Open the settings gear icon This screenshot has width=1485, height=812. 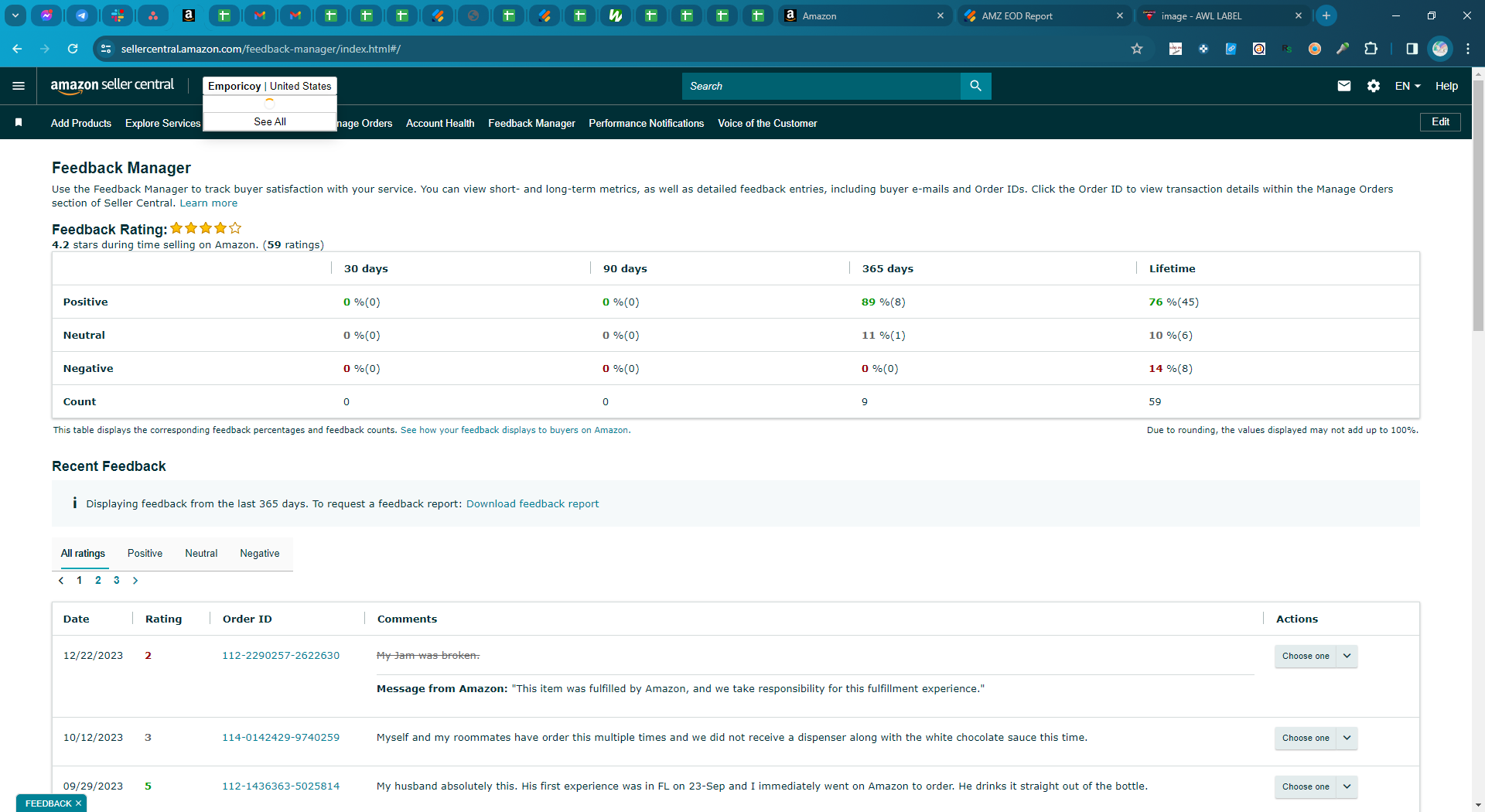coord(1374,86)
